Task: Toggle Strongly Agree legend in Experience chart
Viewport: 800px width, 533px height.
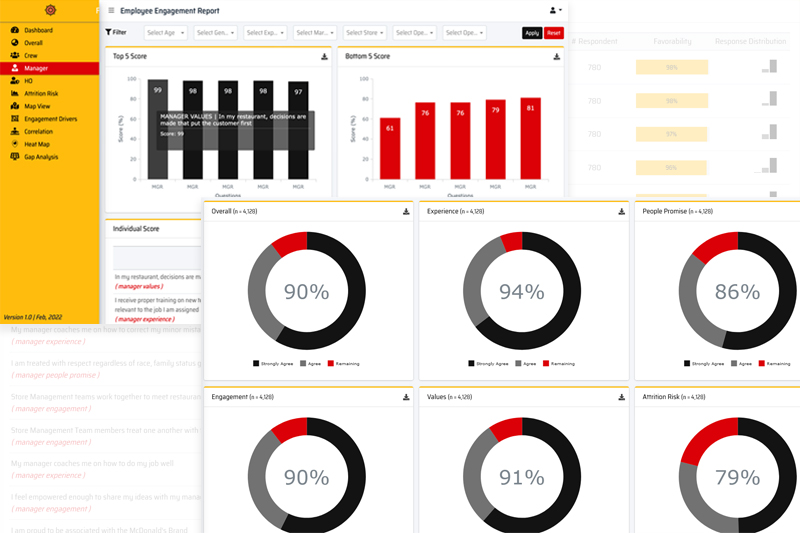Action: click(x=488, y=364)
